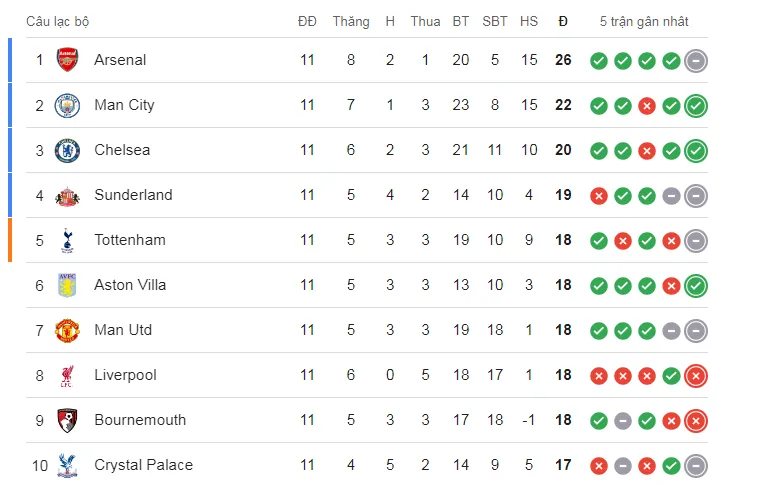The width and height of the screenshot is (758, 485).
Task: Click the '5 trận gần nhất' column header
Action: click(644, 21)
